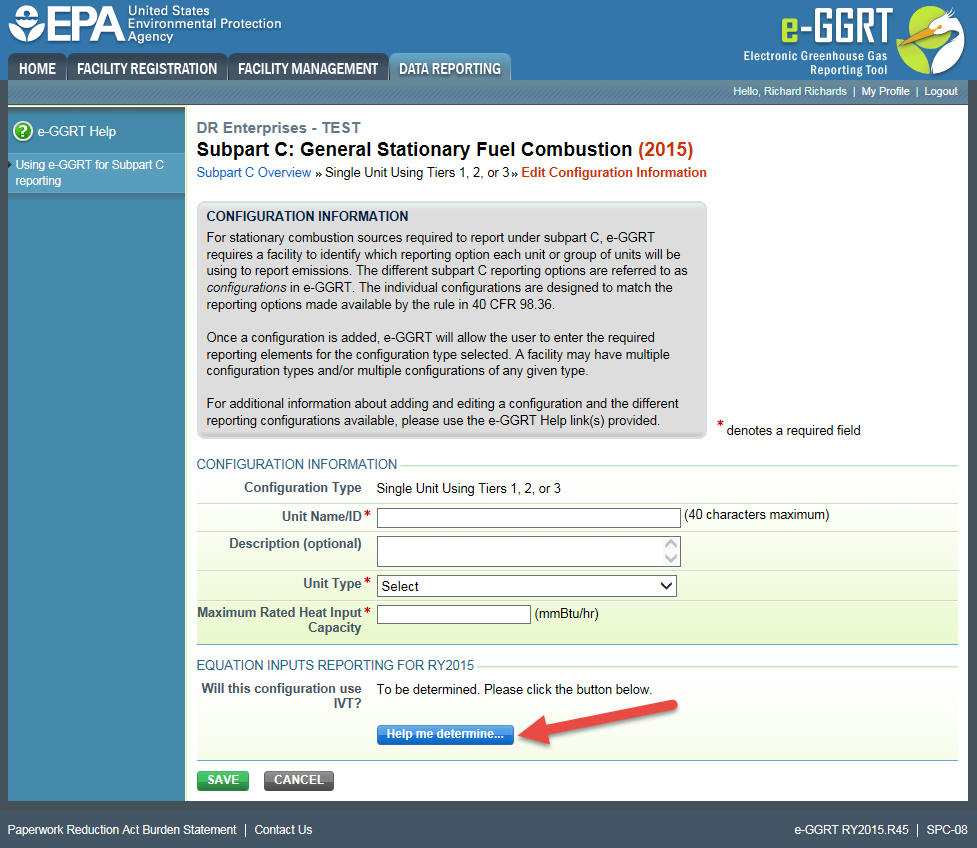The image size is (977, 848).
Task: Click 'Hello, Richard Richards' greeting text
Action: [x=789, y=91]
